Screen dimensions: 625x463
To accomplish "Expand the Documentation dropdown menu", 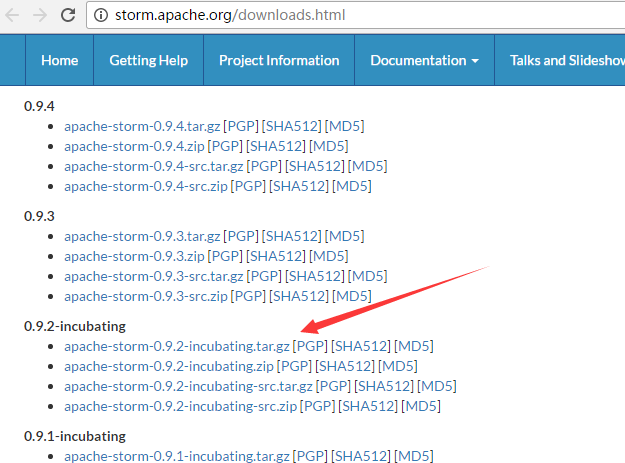I will pyautogui.click(x=425, y=60).
